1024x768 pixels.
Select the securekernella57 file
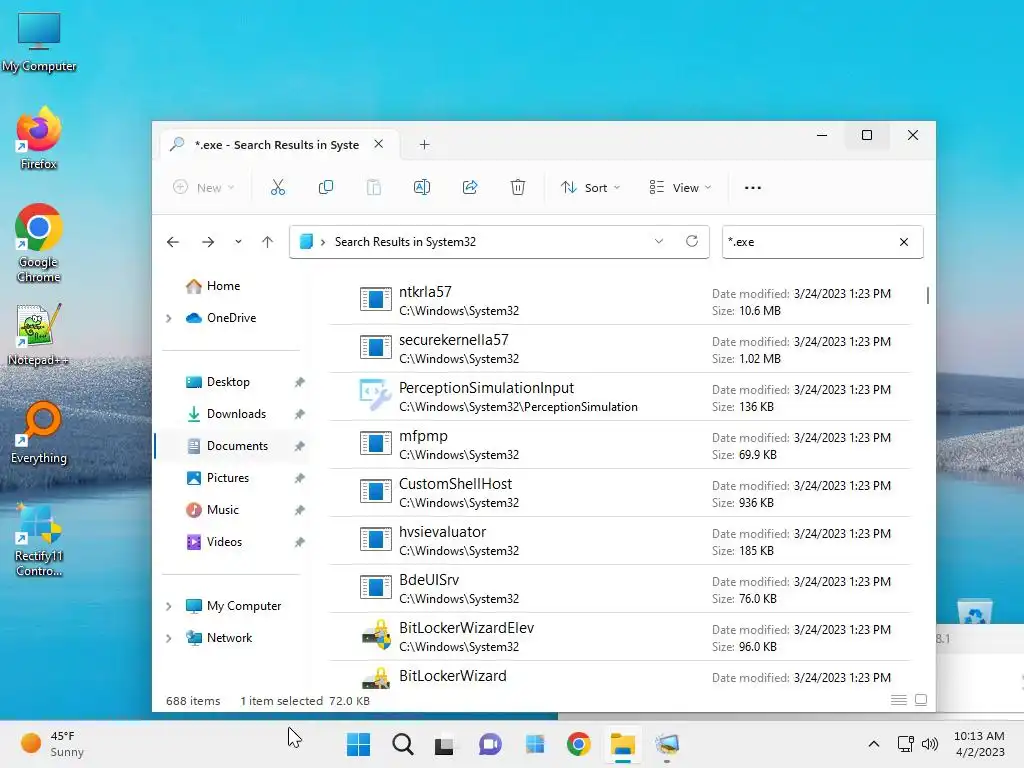(x=620, y=349)
